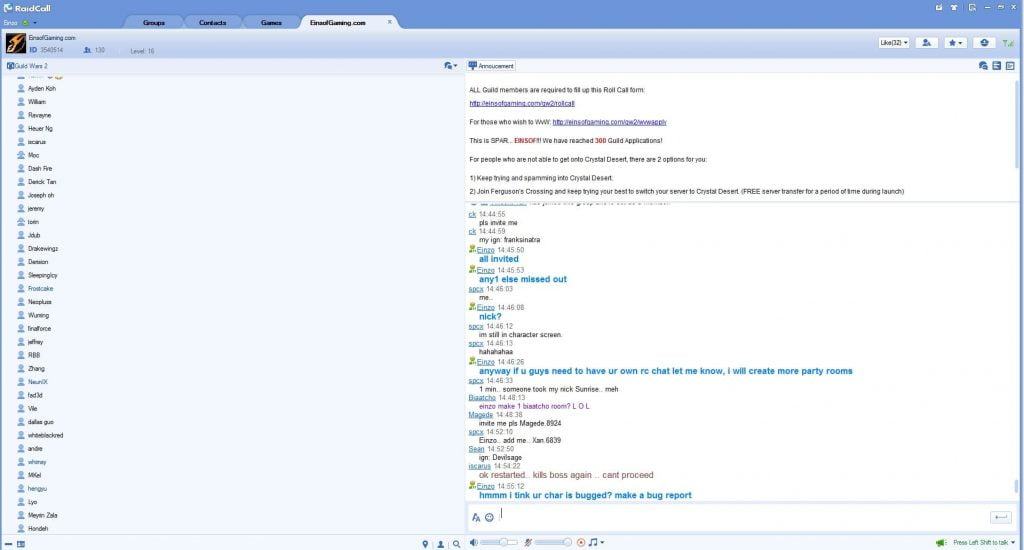Select user Derick Tan in list

point(42,182)
